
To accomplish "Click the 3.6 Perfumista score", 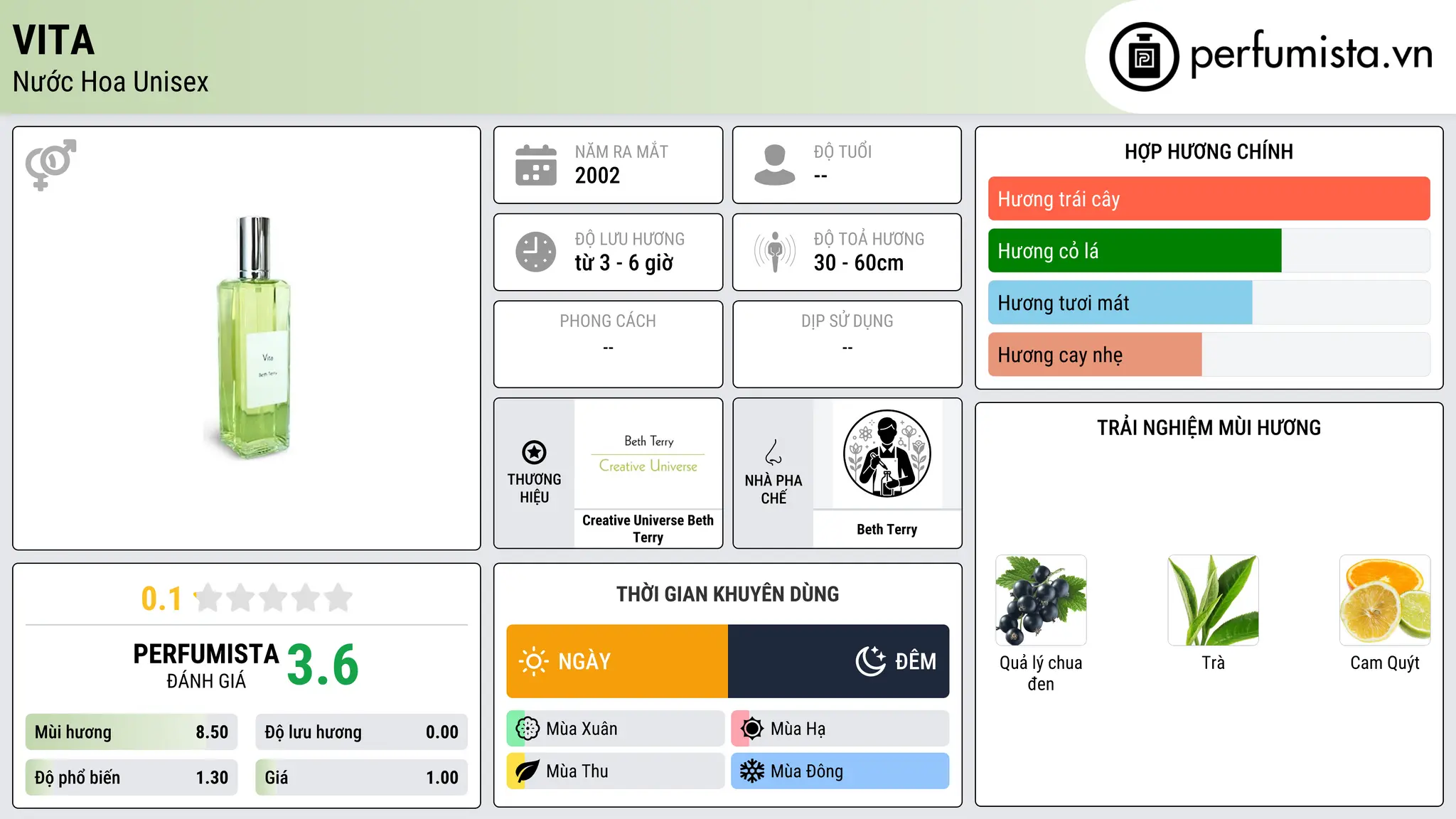I will (x=323, y=665).
